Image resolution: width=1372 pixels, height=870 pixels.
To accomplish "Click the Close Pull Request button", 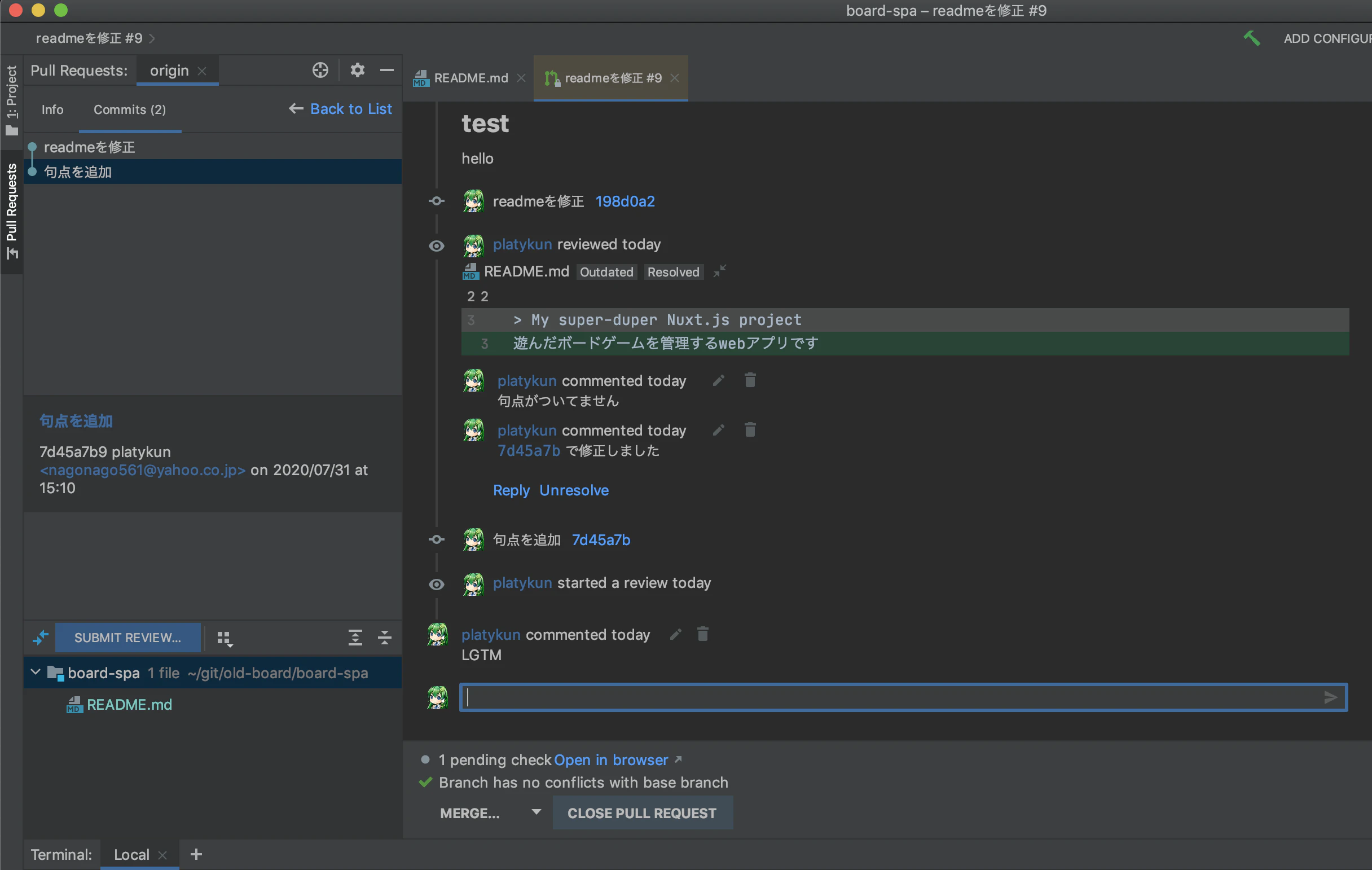I will point(641,813).
